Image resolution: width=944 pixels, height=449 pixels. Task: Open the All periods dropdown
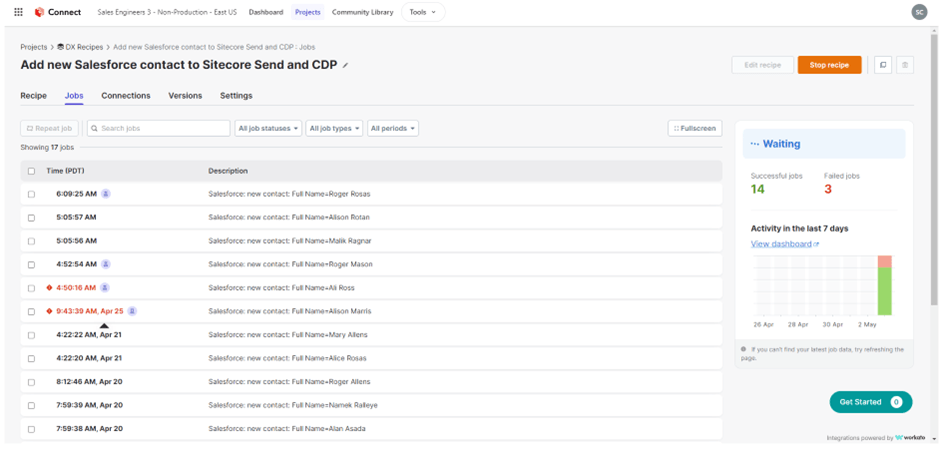point(393,128)
